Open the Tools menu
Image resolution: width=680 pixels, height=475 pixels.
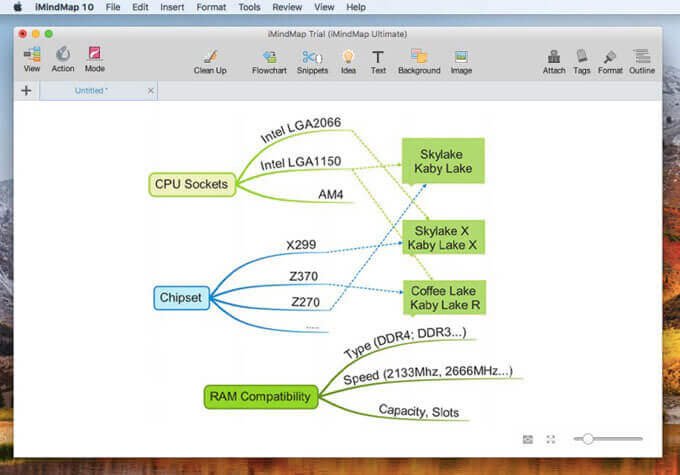[249, 7]
